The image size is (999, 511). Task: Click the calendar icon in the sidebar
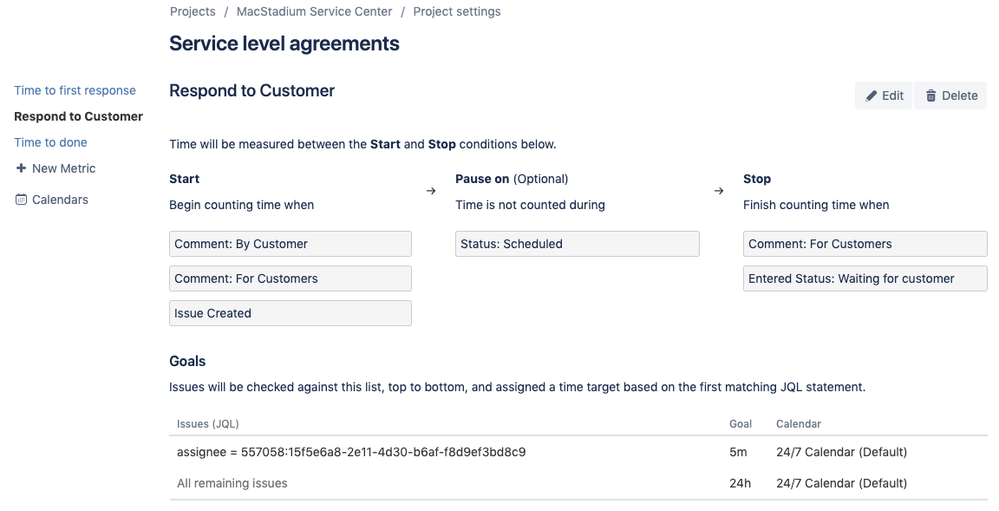[x=21, y=200]
